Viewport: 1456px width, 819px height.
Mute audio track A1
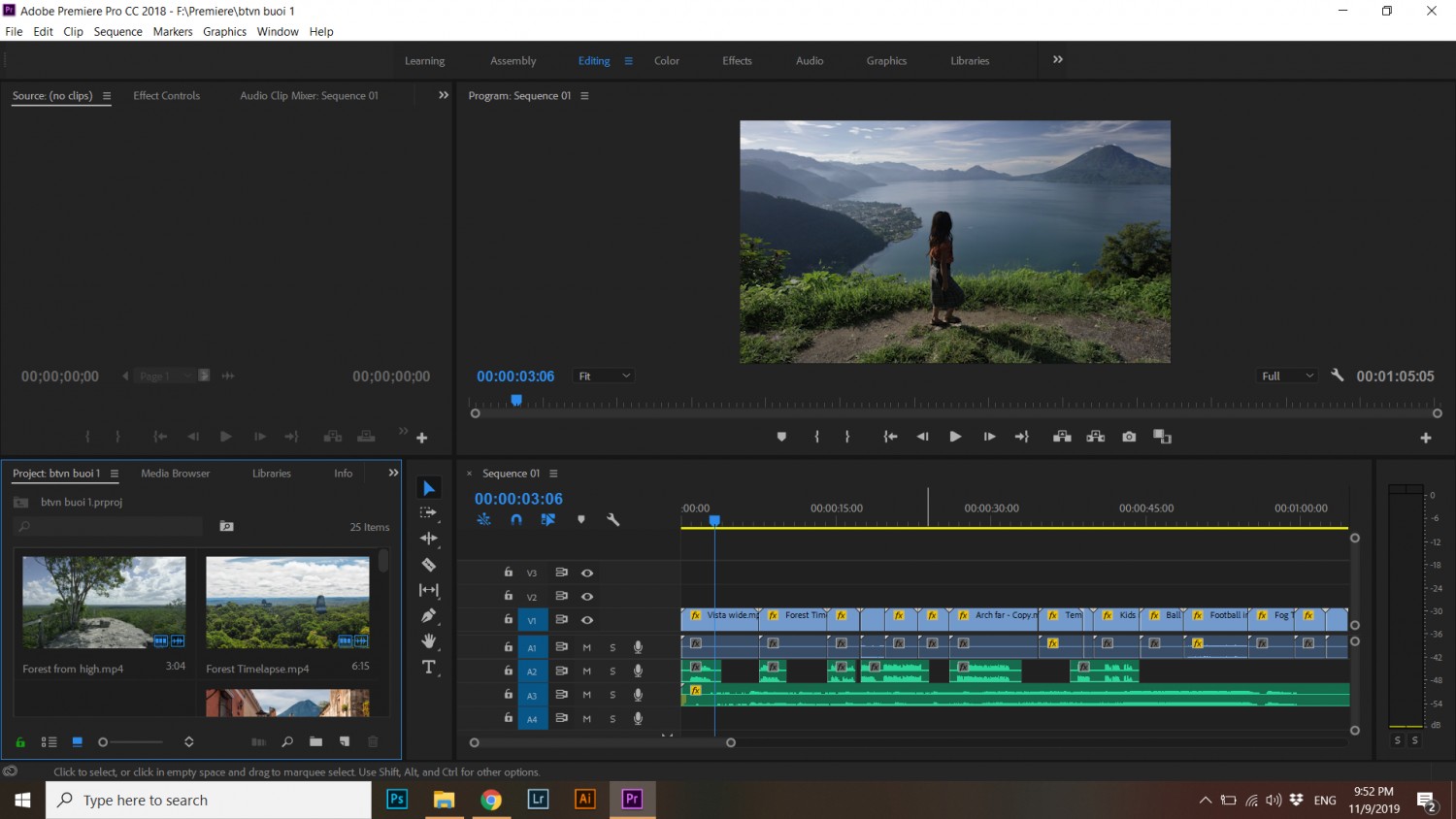586,647
